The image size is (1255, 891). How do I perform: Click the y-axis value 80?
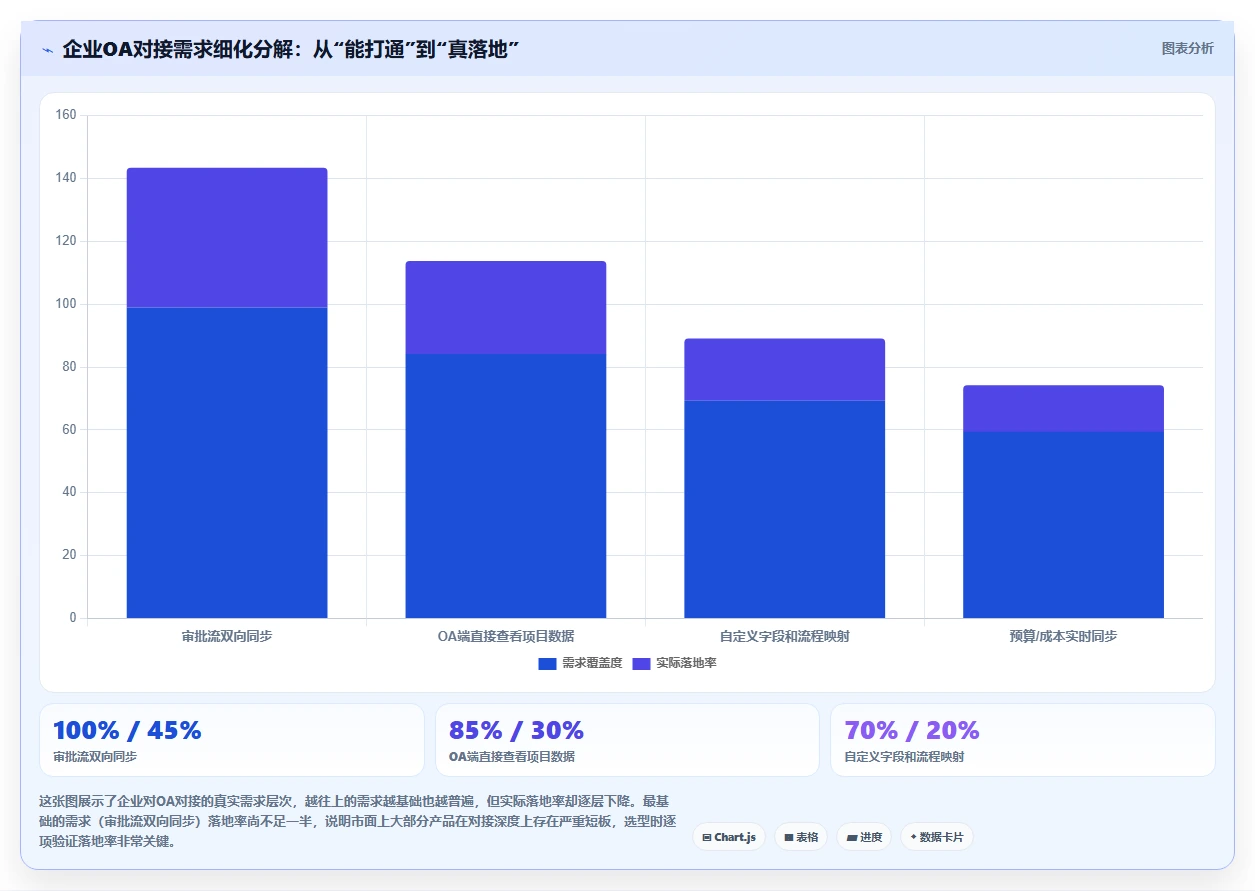[x=69, y=367]
